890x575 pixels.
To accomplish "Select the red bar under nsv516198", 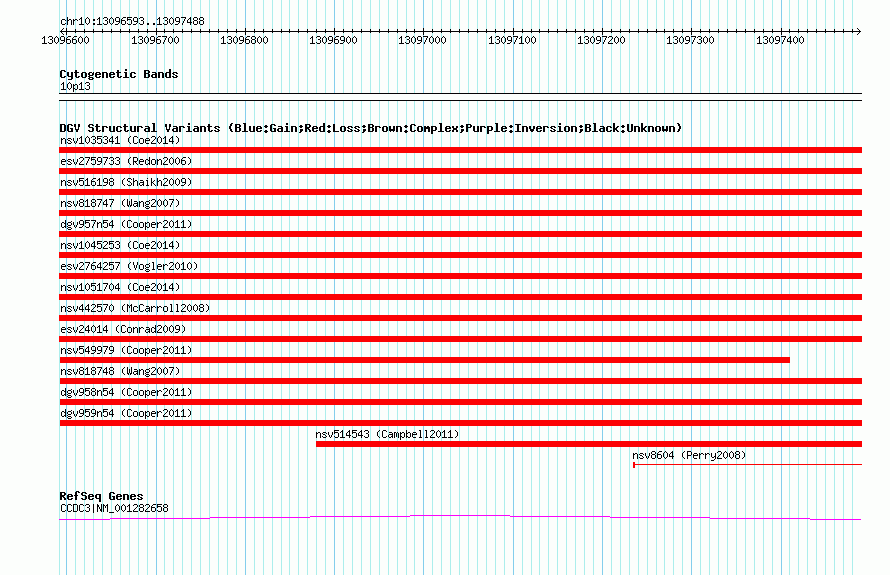I will click(460, 192).
